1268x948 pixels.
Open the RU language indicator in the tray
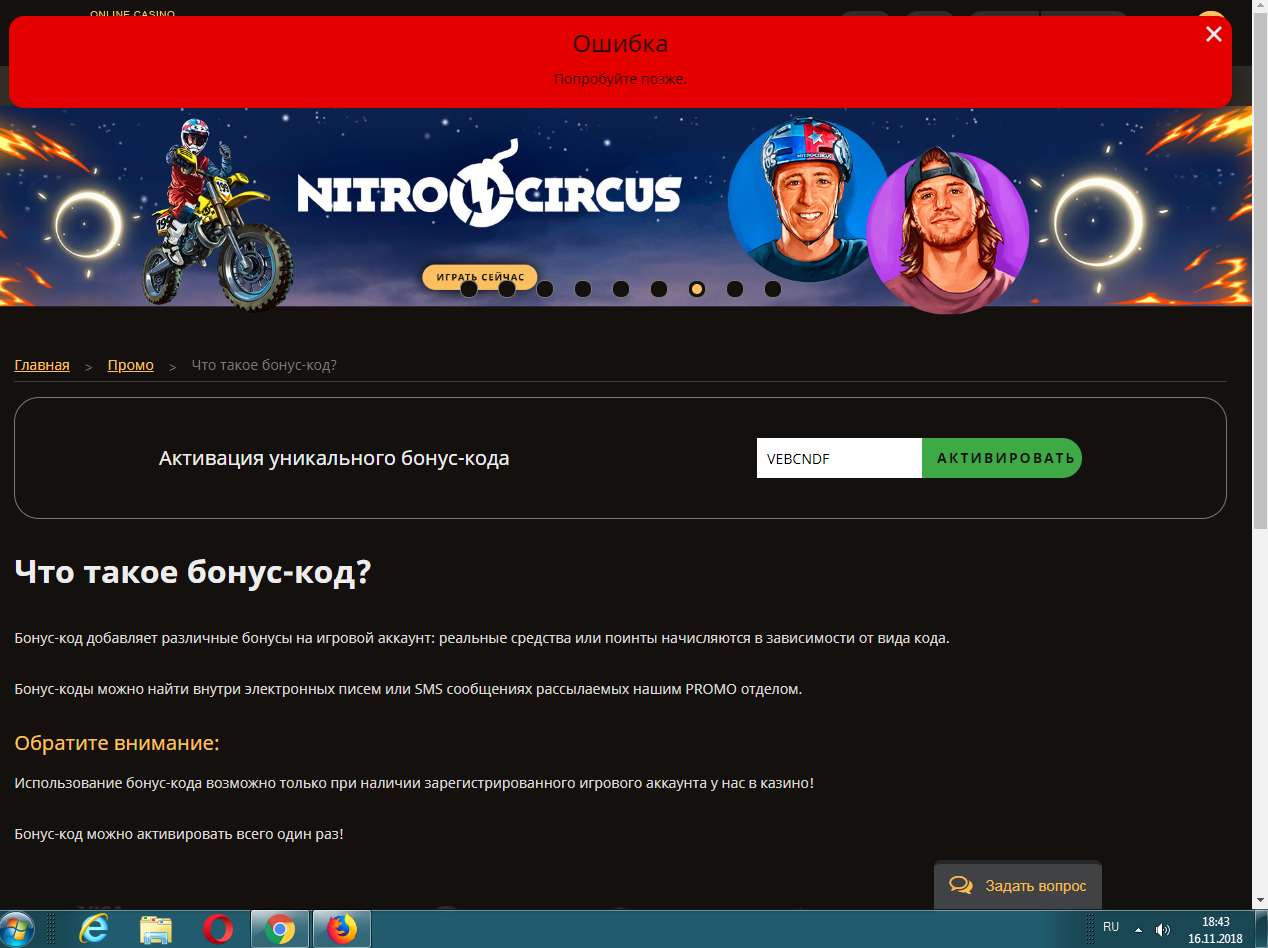point(1111,927)
